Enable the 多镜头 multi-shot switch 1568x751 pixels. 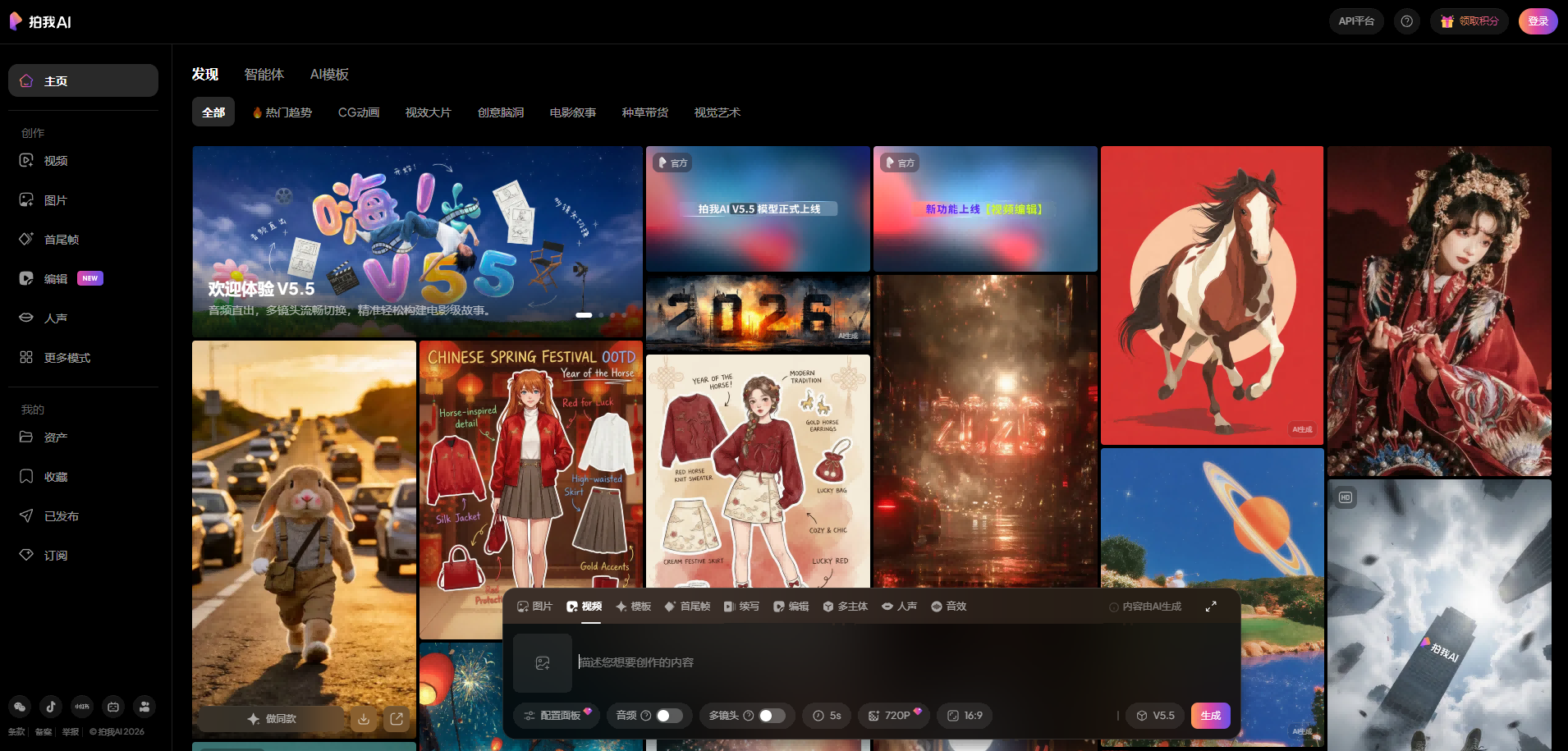[x=772, y=716]
